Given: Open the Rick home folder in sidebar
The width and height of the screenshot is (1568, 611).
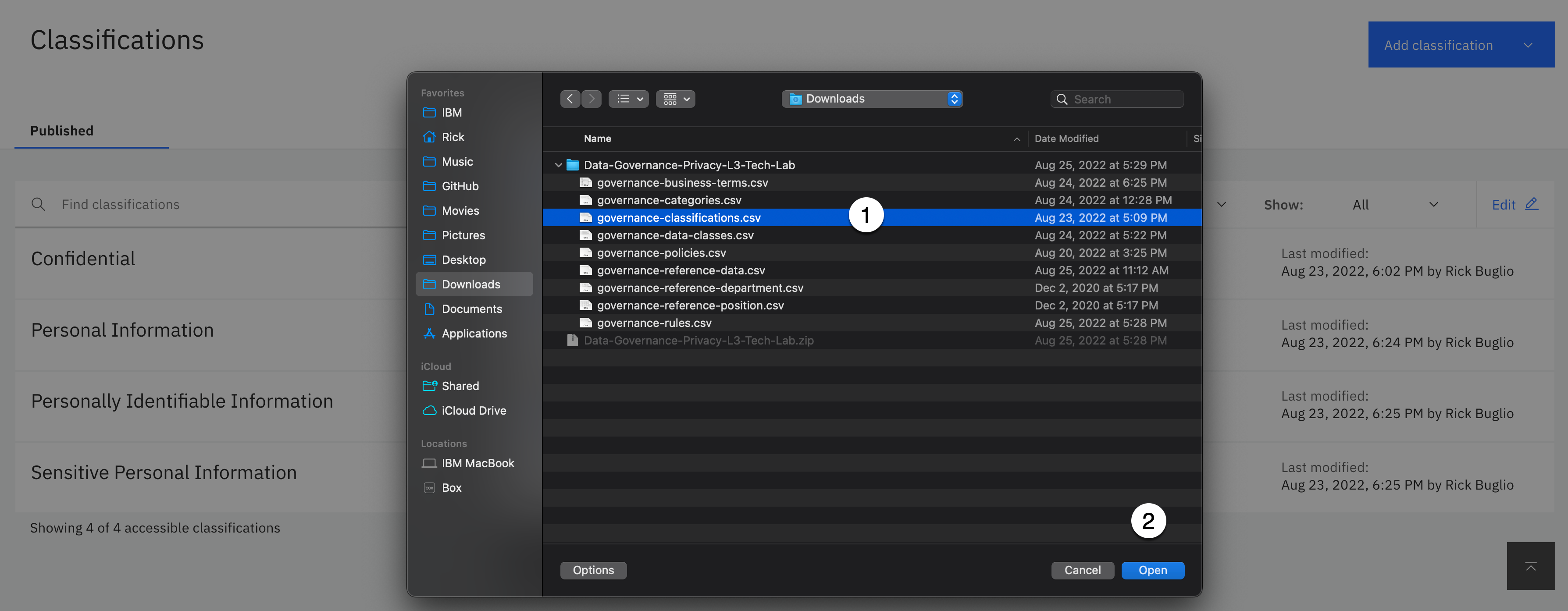Looking at the screenshot, I should tap(452, 137).
